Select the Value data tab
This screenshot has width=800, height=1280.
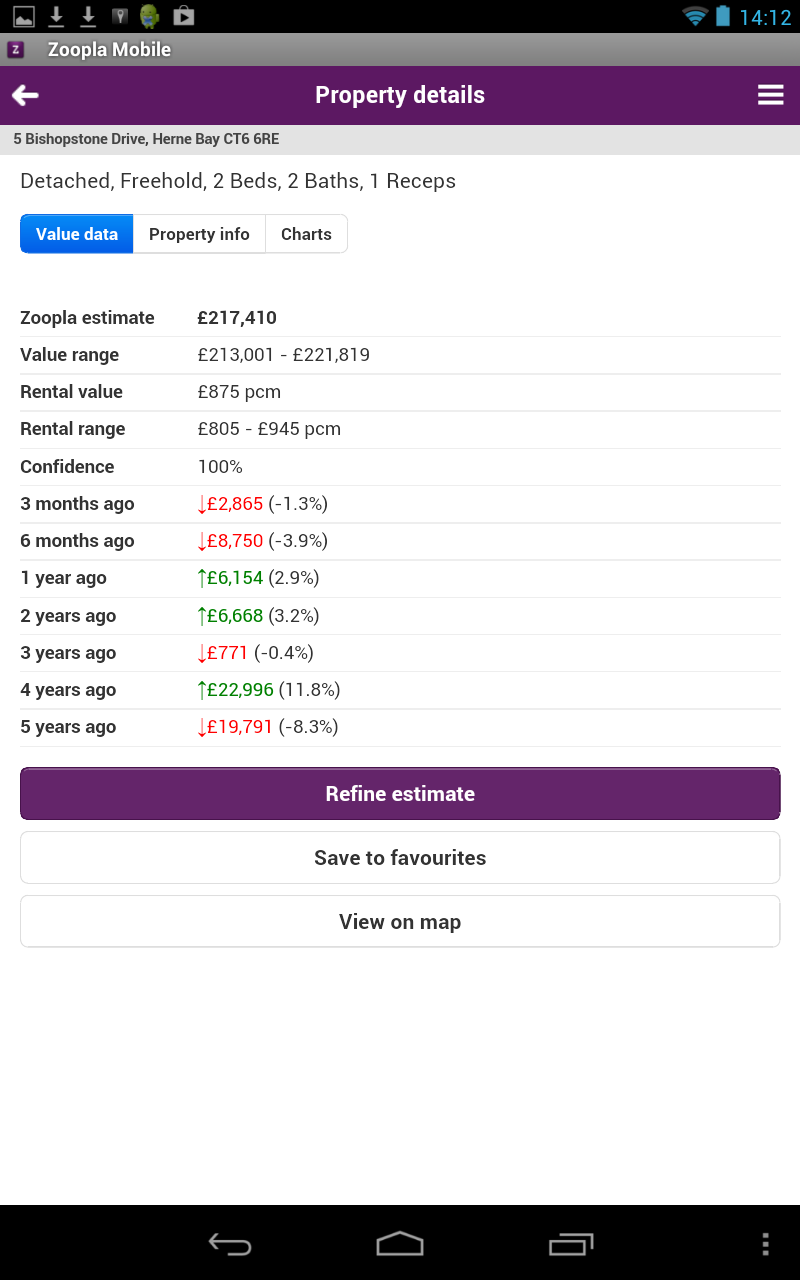tap(76, 233)
